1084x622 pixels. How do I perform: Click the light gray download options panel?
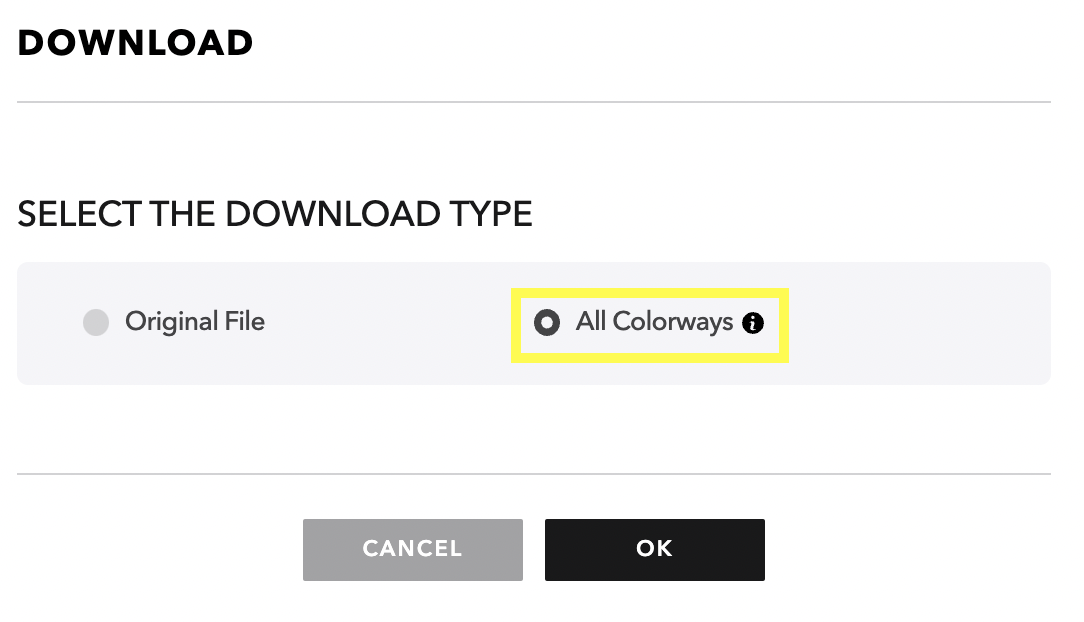pos(534,323)
